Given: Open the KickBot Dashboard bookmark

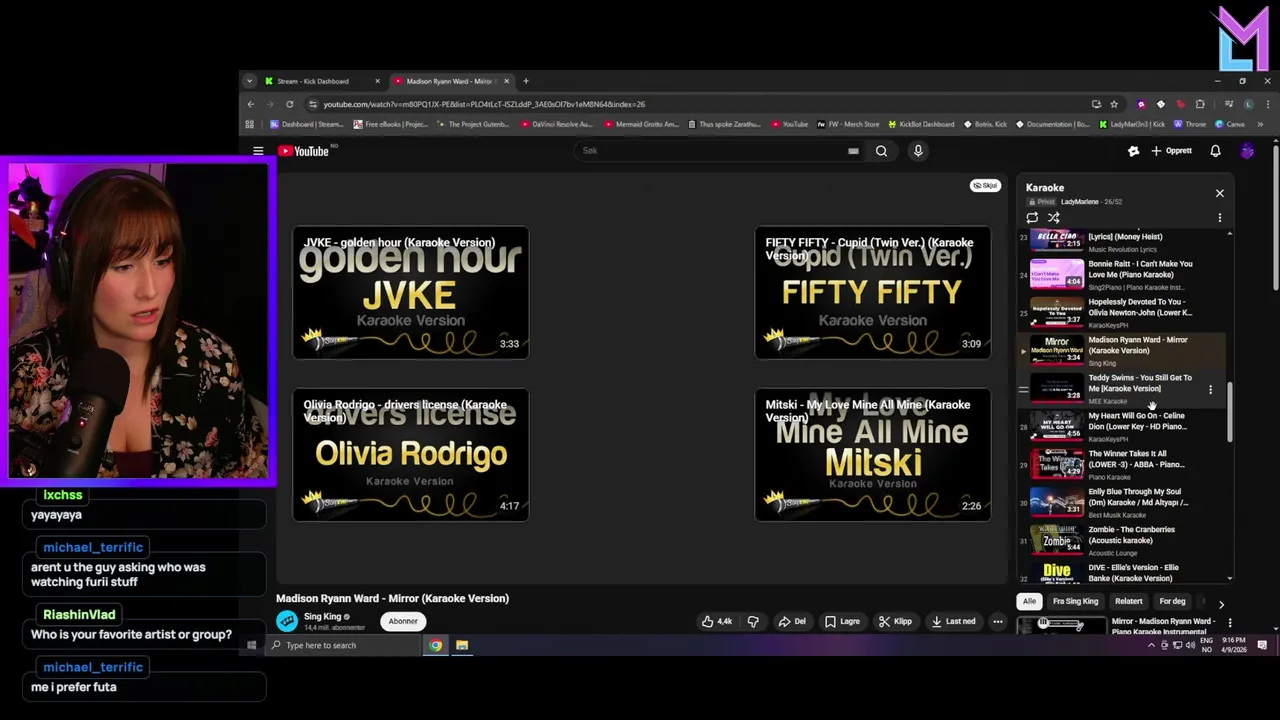Looking at the screenshot, I should [920, 124].
